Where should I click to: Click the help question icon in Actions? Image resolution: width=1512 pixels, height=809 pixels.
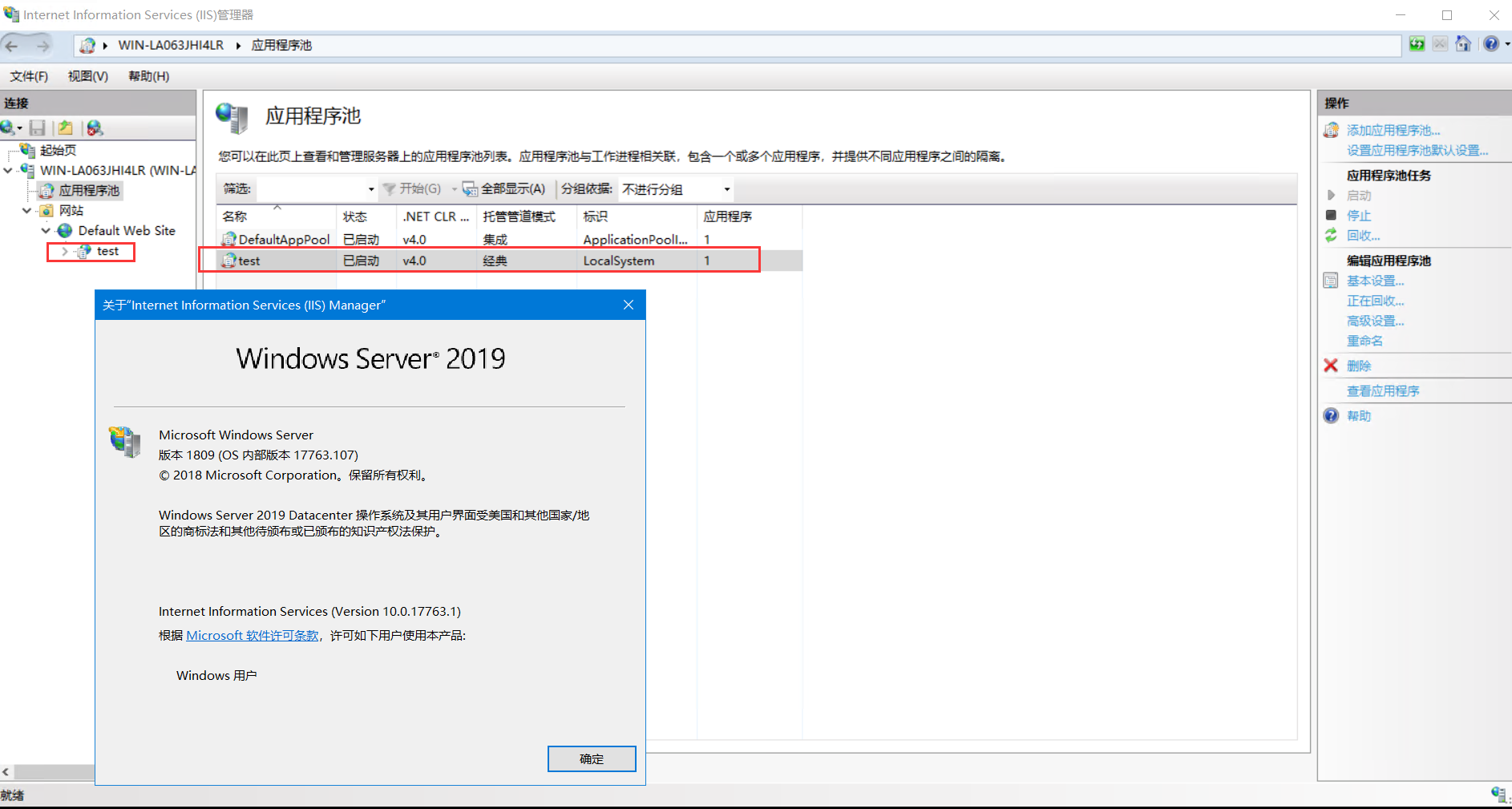coord(1331,415)
